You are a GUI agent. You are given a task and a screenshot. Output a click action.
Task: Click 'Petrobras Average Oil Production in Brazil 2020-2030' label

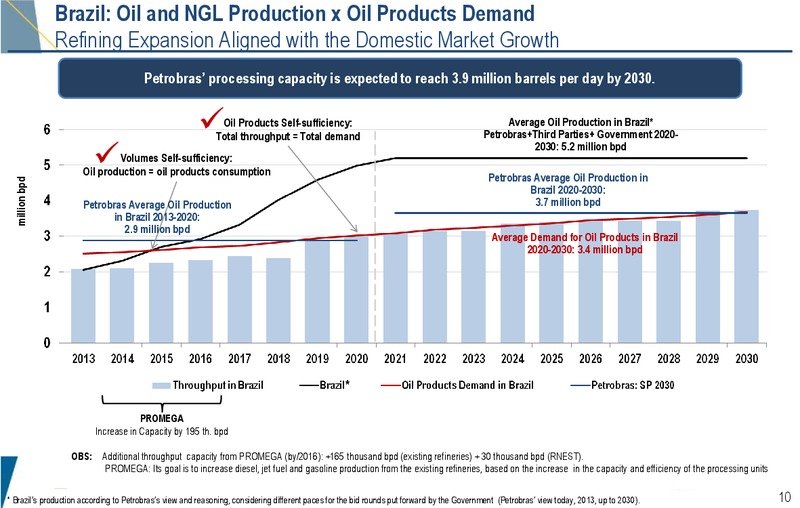[x=568, y=190]
